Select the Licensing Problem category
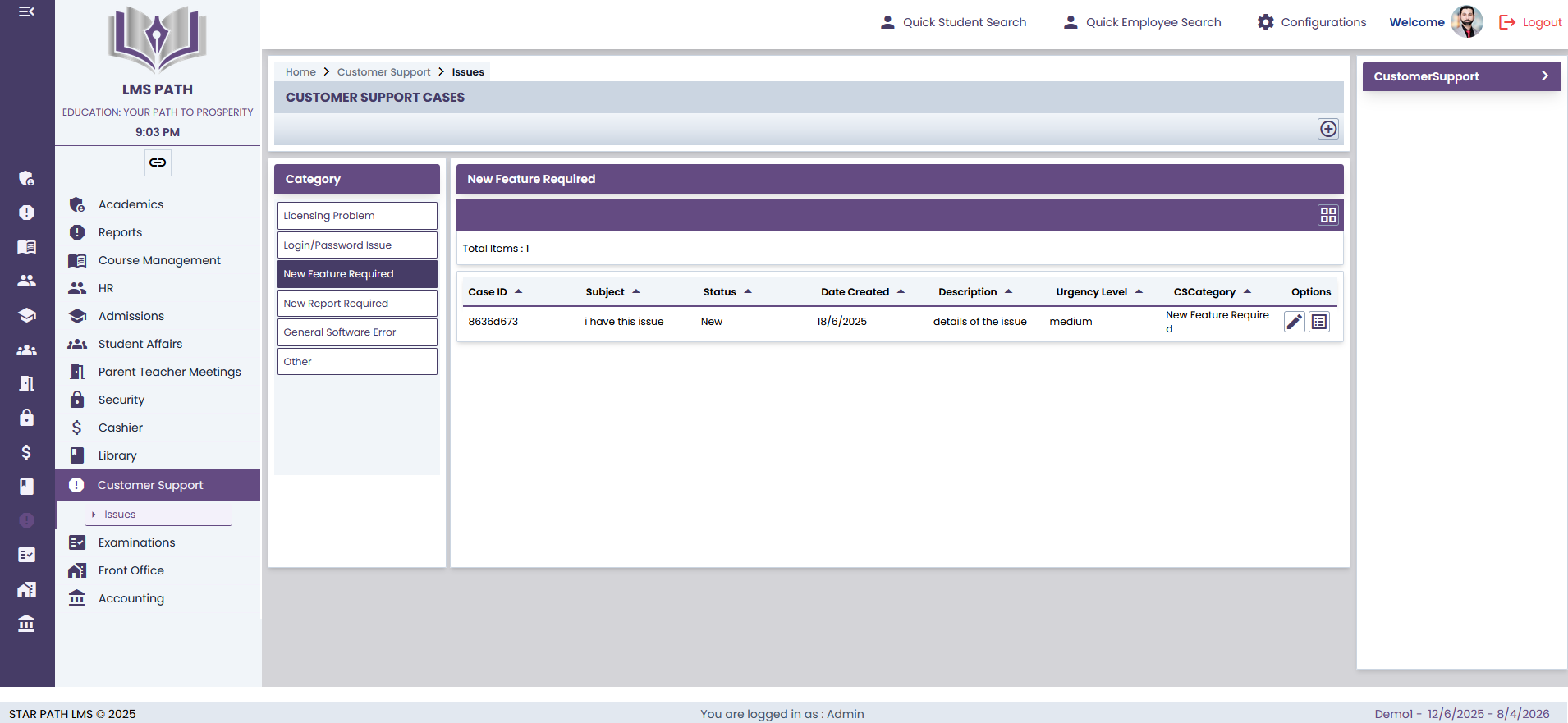This screenshot has height=723, width=1568. (x=357, y=216)
